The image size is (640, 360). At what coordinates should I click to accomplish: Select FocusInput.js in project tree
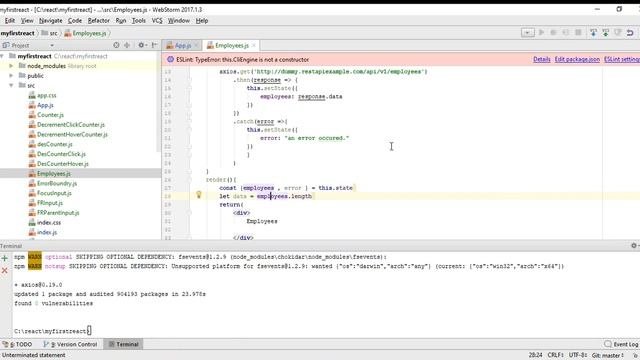[x=54, y=193]
